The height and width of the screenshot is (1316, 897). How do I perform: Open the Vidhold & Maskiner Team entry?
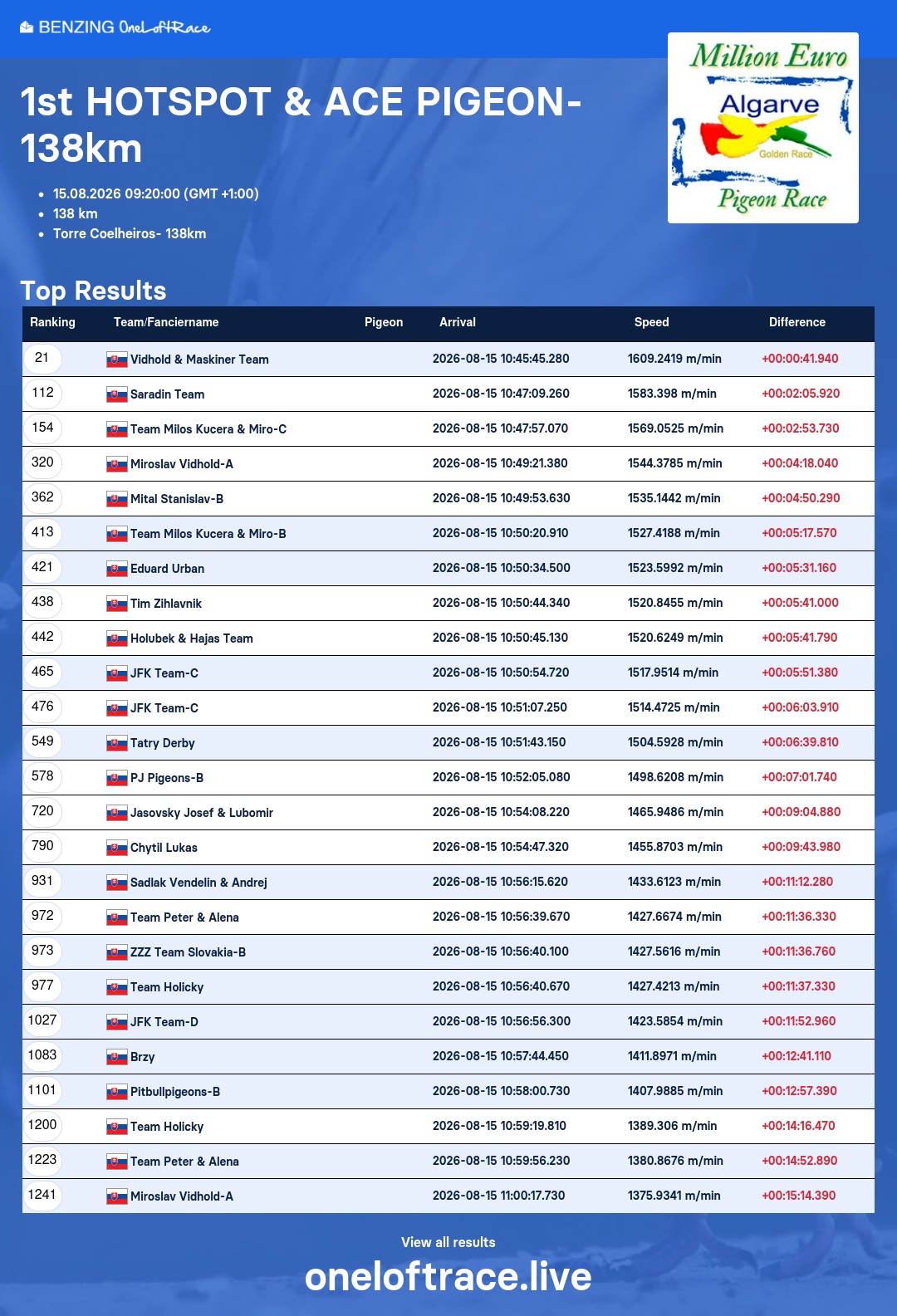pyautogui.click(x=199, y=360)
